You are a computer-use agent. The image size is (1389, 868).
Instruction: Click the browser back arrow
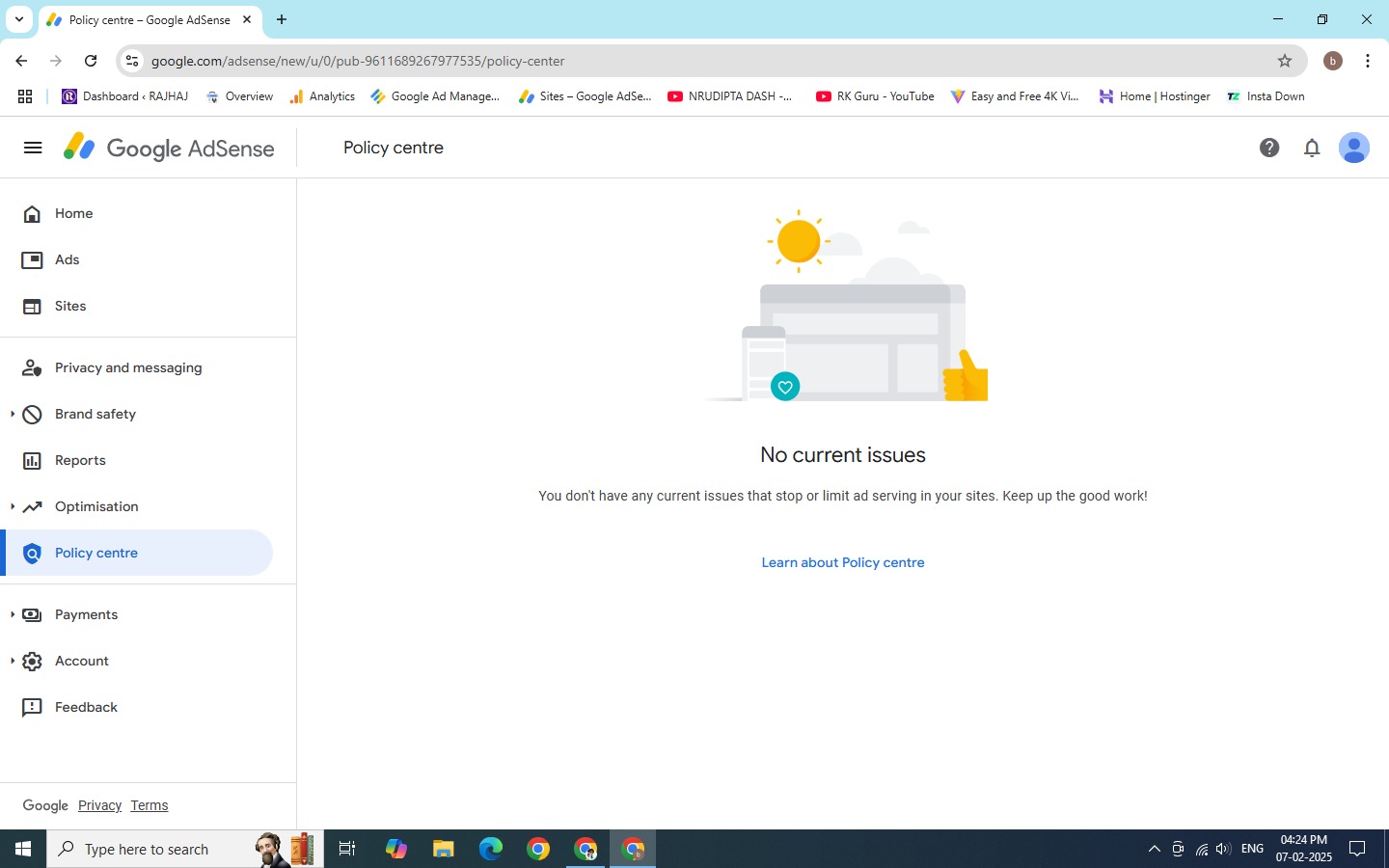click(x=21, y=61)
